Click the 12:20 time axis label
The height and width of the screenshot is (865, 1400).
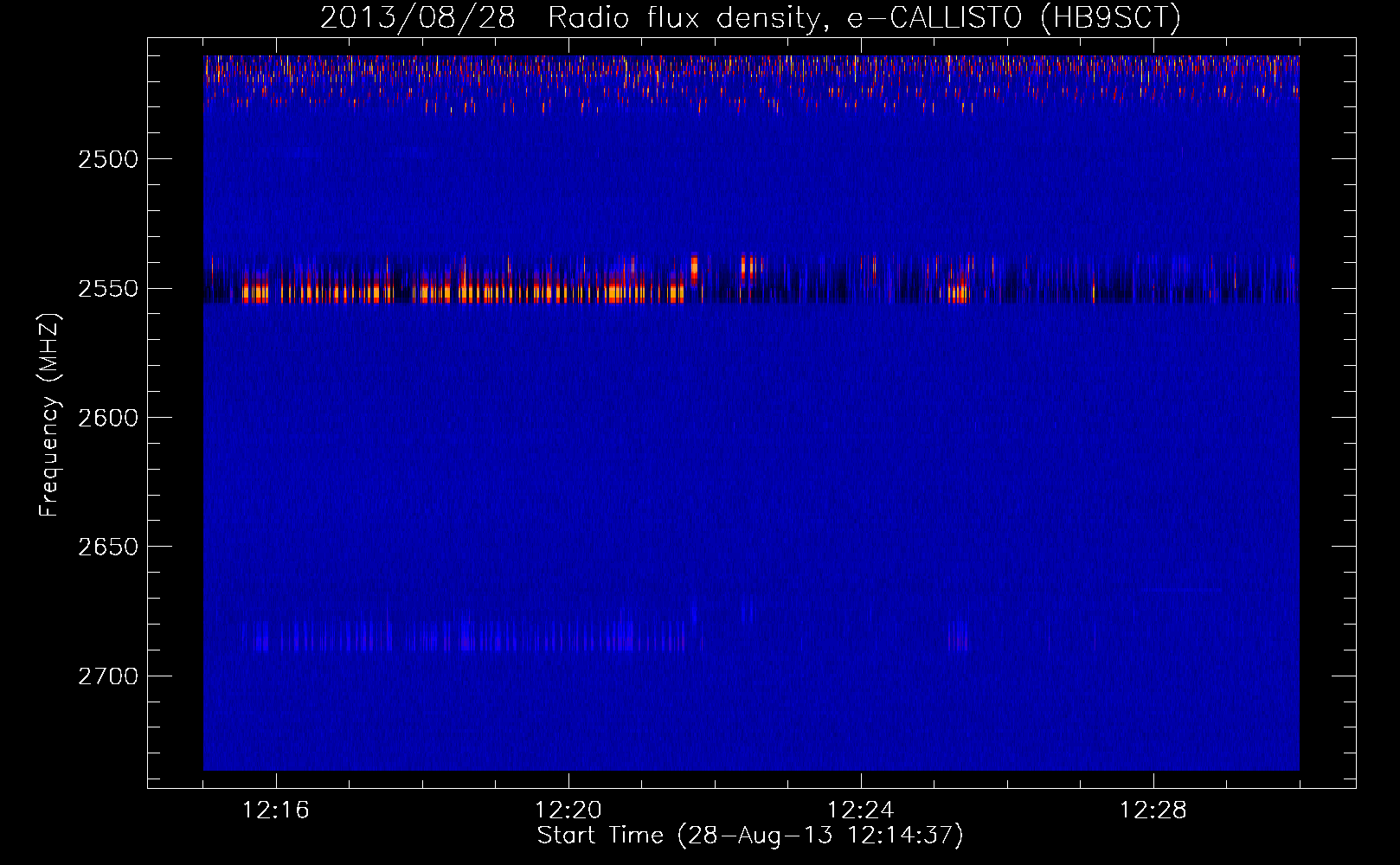coord(568,811)
